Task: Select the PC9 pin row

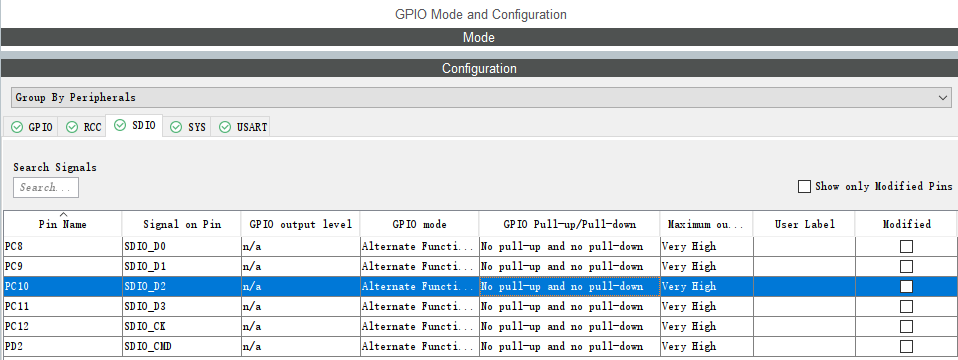Action: pos(480,266)
